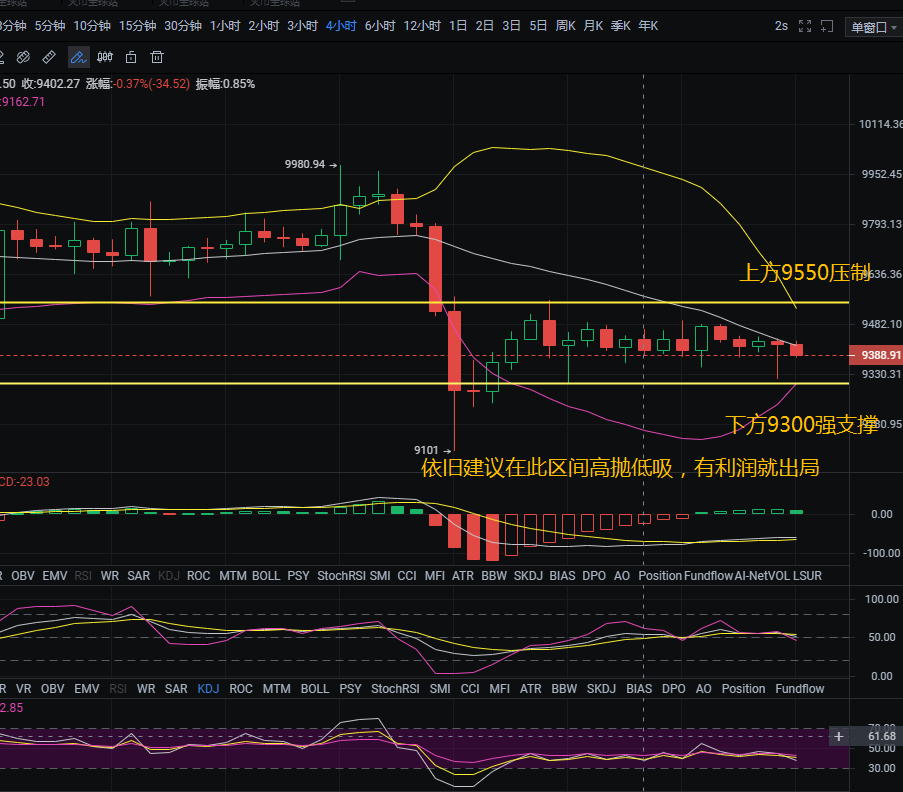Click the AI-NetVOL indicator label
The height and width of the screenshot is (792, 903).
click(x=762, y=576)
